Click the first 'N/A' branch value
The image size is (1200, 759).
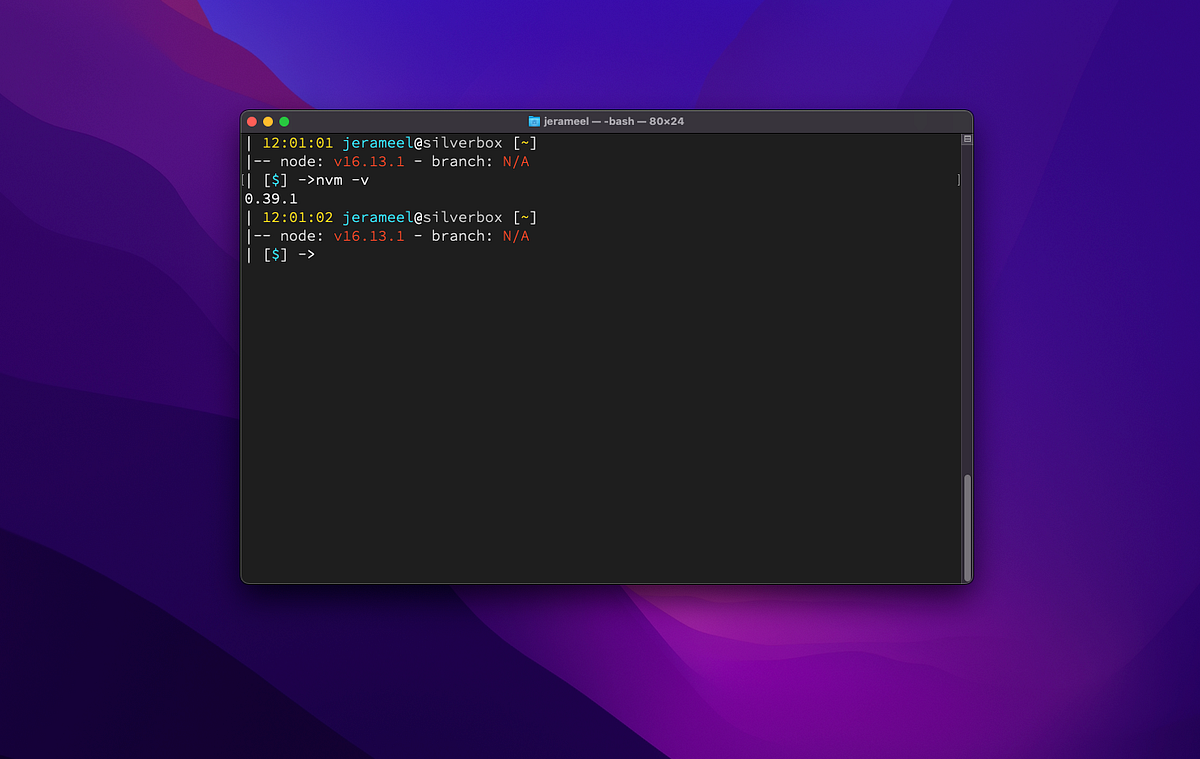(516, 162)
